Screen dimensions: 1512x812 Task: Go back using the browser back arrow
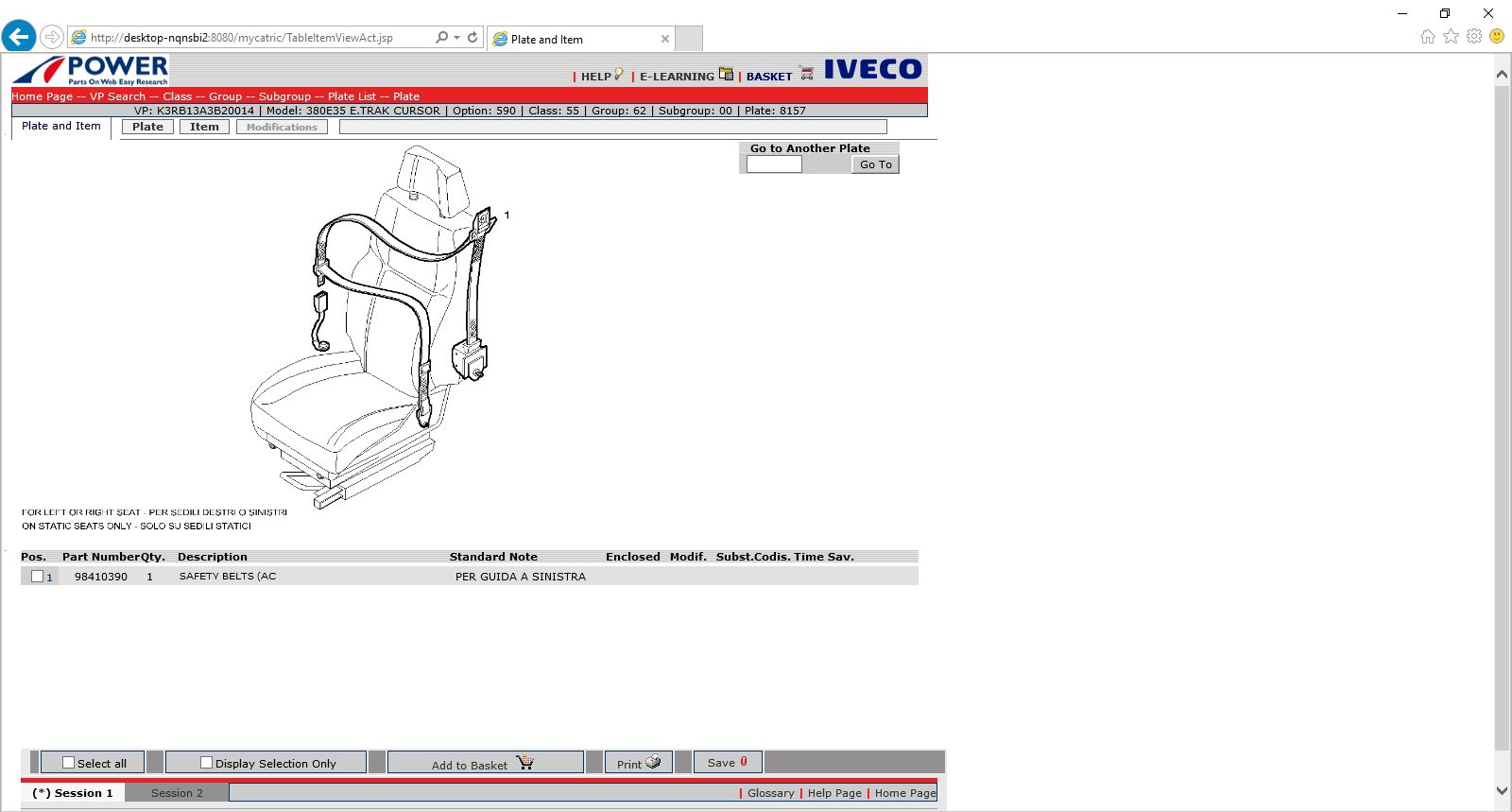[19, 37]
